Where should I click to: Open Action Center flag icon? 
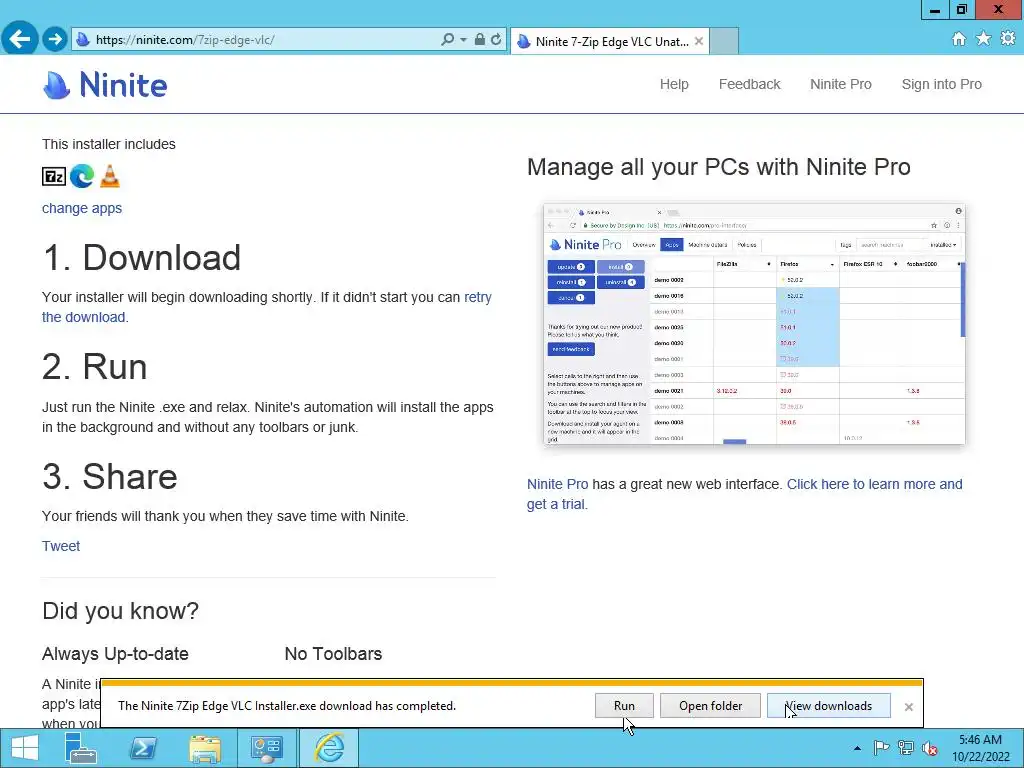coord(881,748)
